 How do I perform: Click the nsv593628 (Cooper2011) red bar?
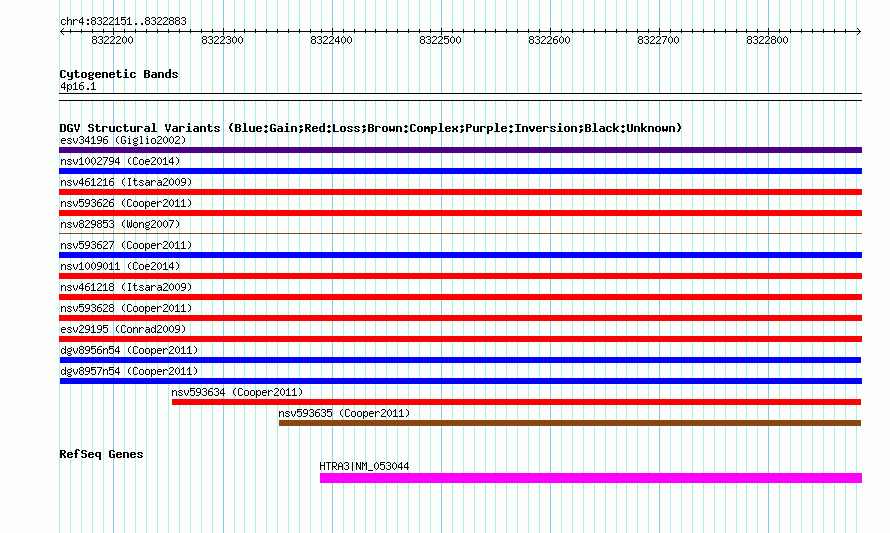pos(460,318)
